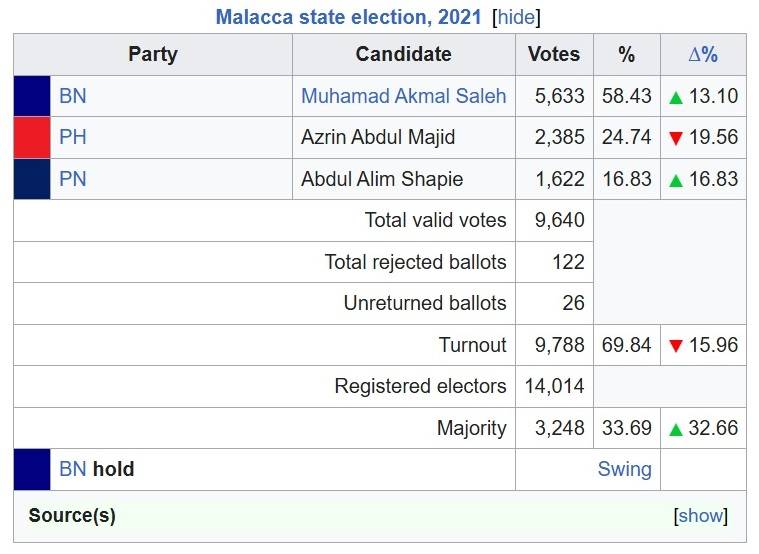Open the BN party link in first row
Viewport: 759px width, 554px height.
pos(73,96)
